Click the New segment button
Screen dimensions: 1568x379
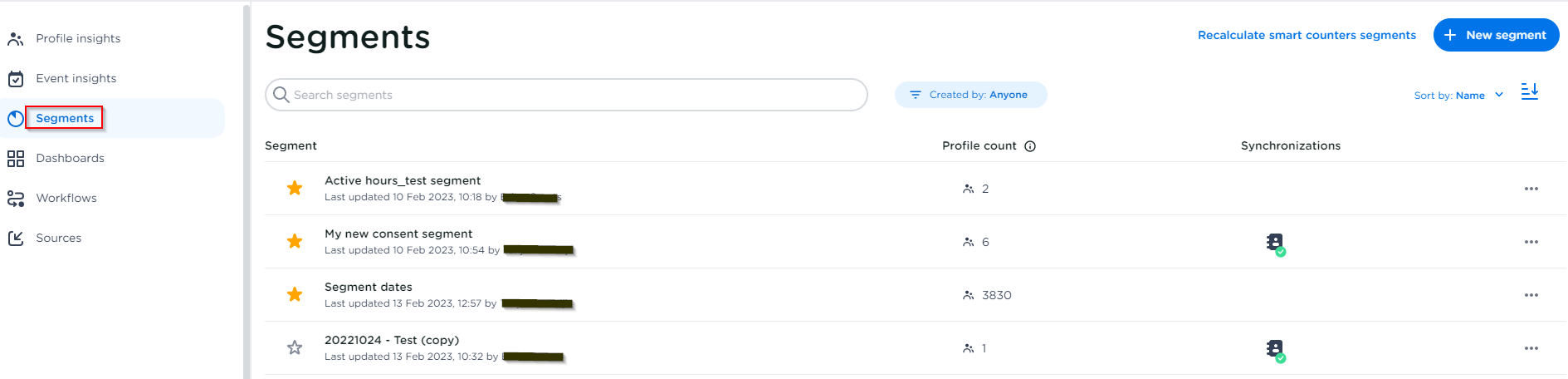1496,35
